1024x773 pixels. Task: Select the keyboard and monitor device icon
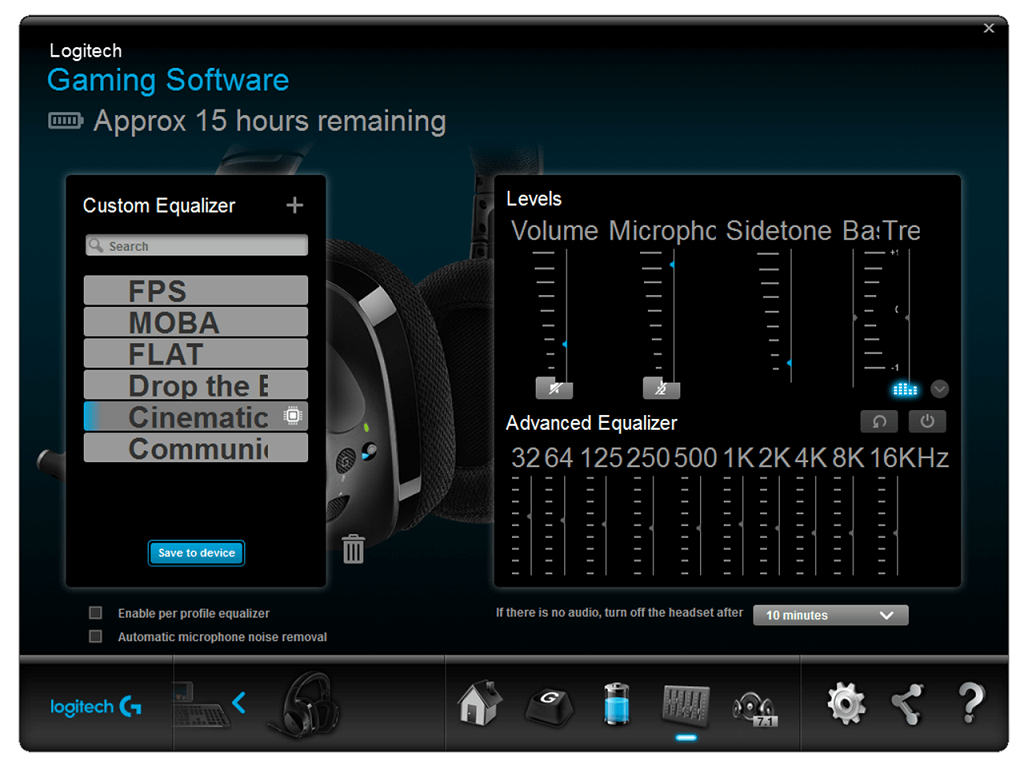200,704
